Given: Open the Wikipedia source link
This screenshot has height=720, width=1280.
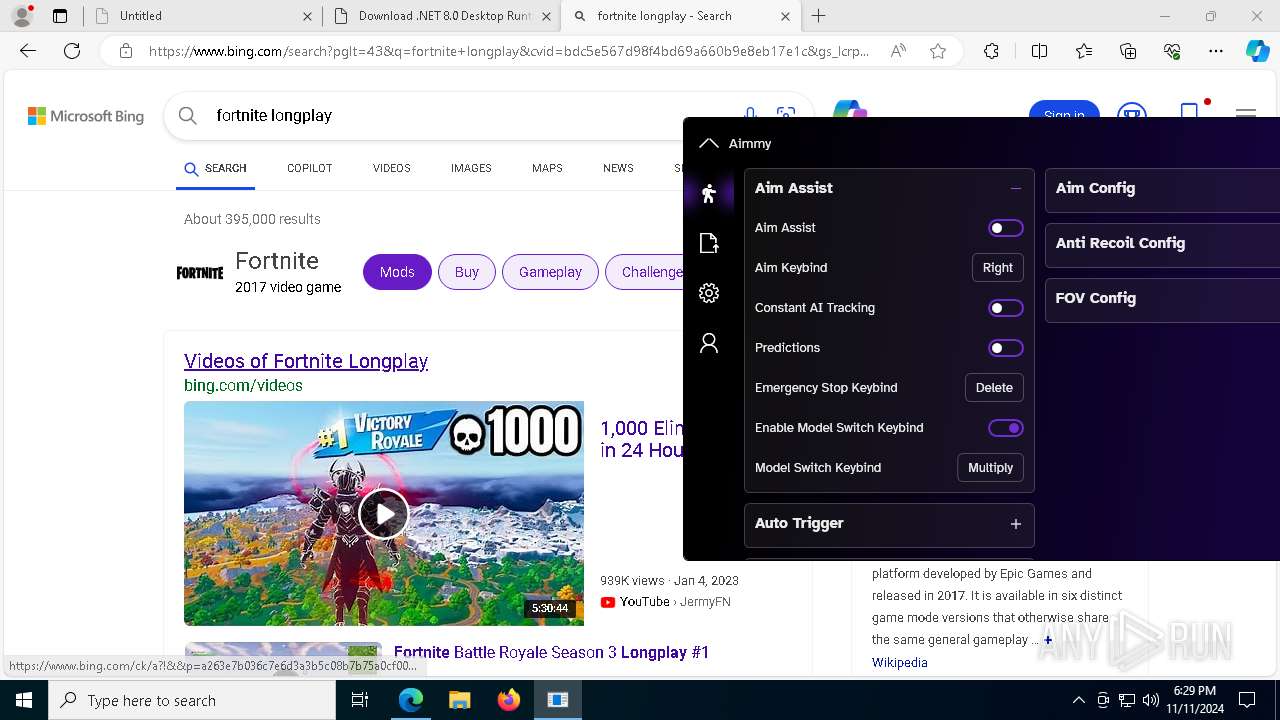Looking at the screenshot, I should (x=899, y=663).
